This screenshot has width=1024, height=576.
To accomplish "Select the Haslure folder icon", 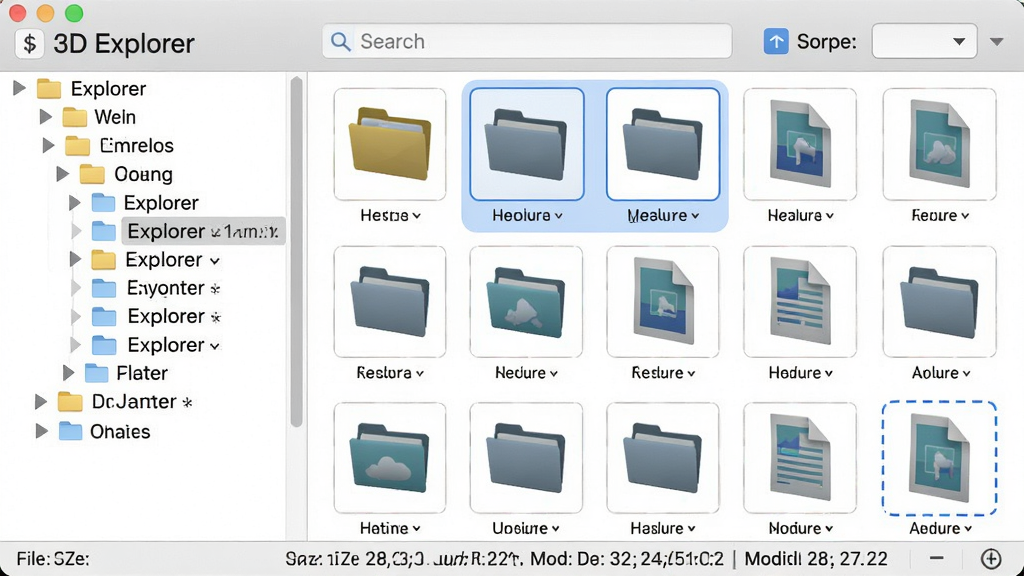I will tap(663, 458).
